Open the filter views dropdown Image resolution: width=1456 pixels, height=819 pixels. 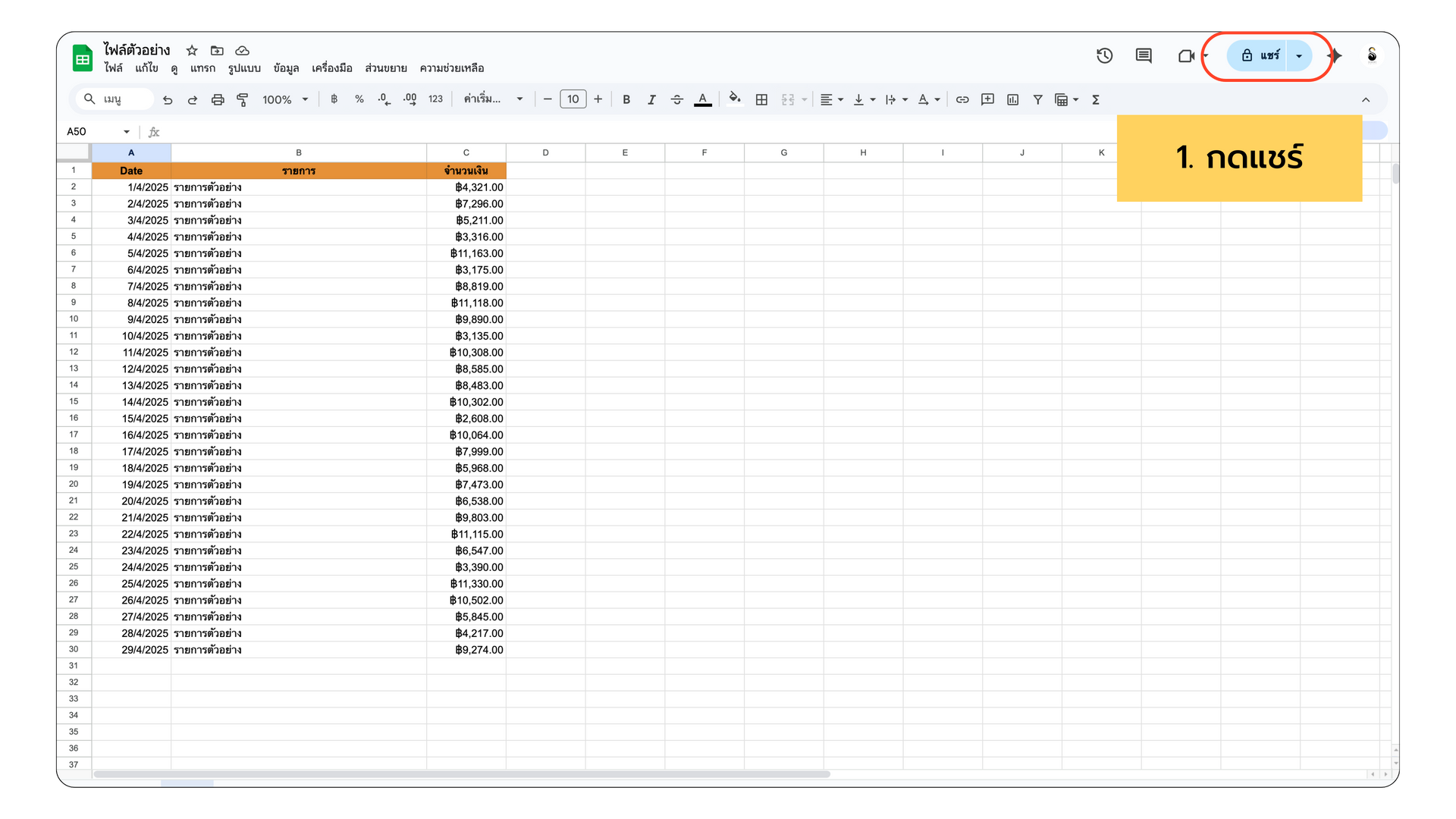pos(1066,99)
